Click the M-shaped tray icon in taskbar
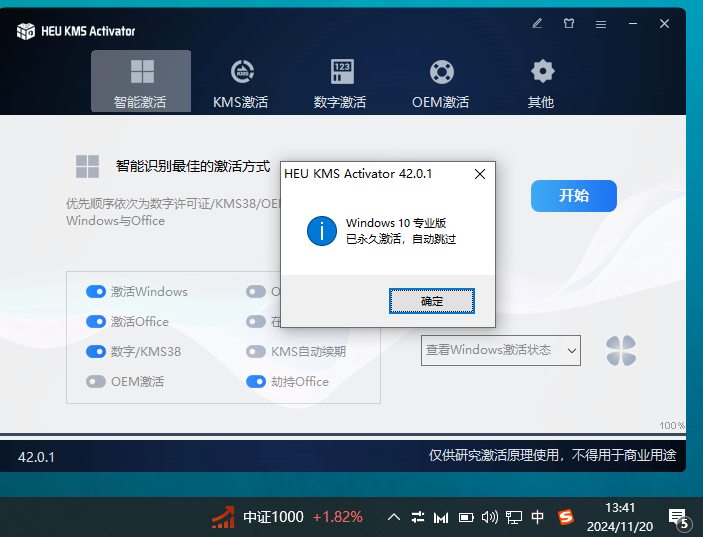The height and width of the screenshot is (537, 703). [x=441, y=518]
